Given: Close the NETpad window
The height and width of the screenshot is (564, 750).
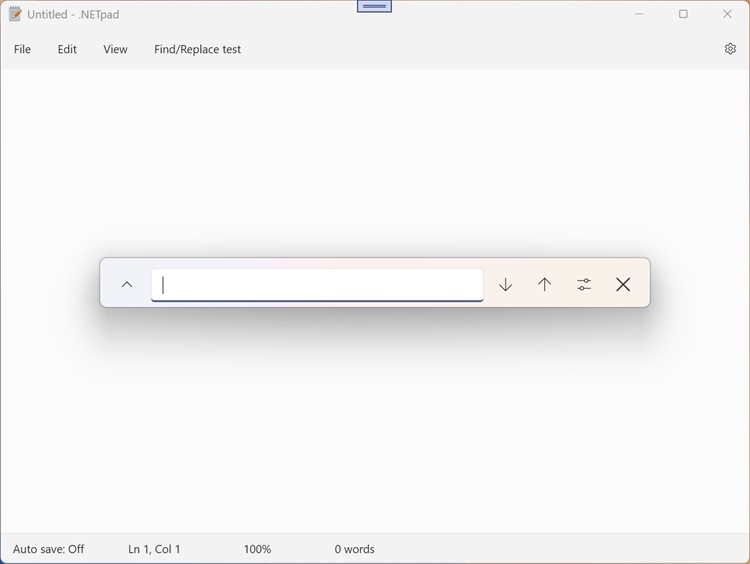Looking at the screenshot, I should pyautogui.click(x=727, y=14).
